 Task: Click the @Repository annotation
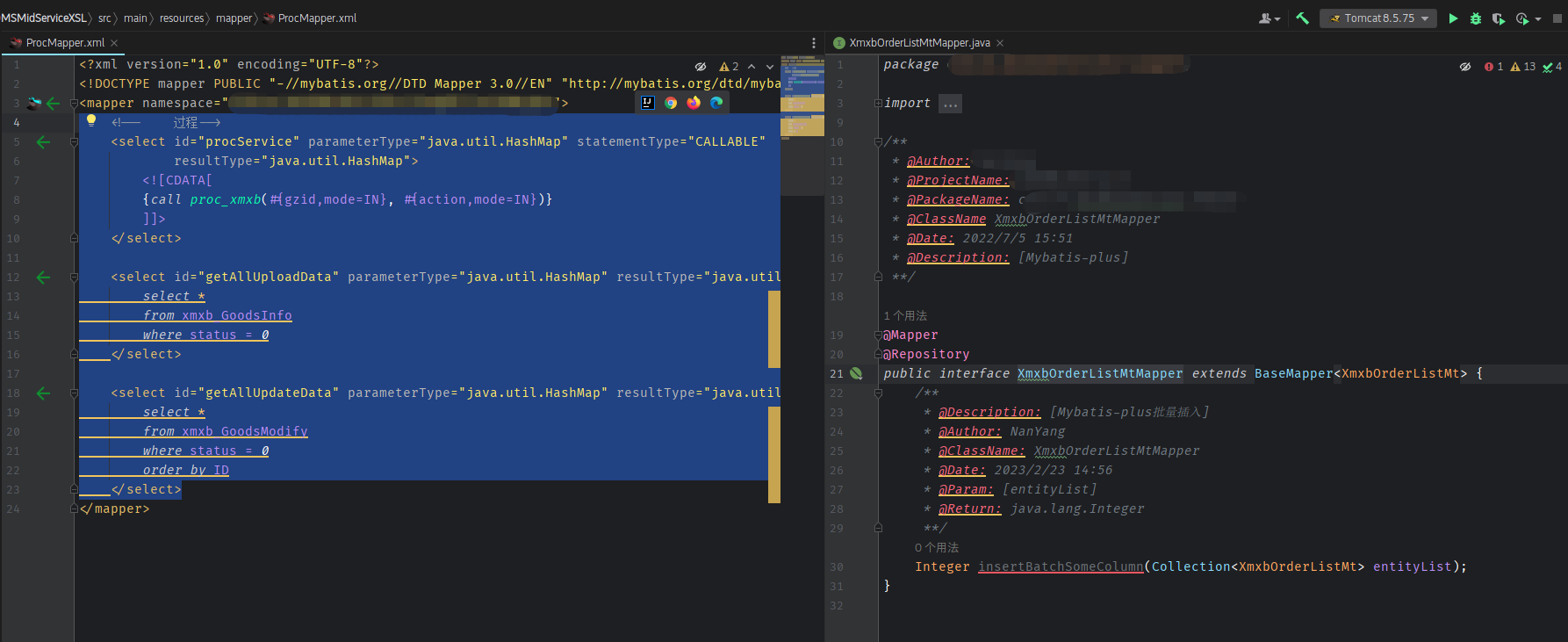click(x=926, y=354)
